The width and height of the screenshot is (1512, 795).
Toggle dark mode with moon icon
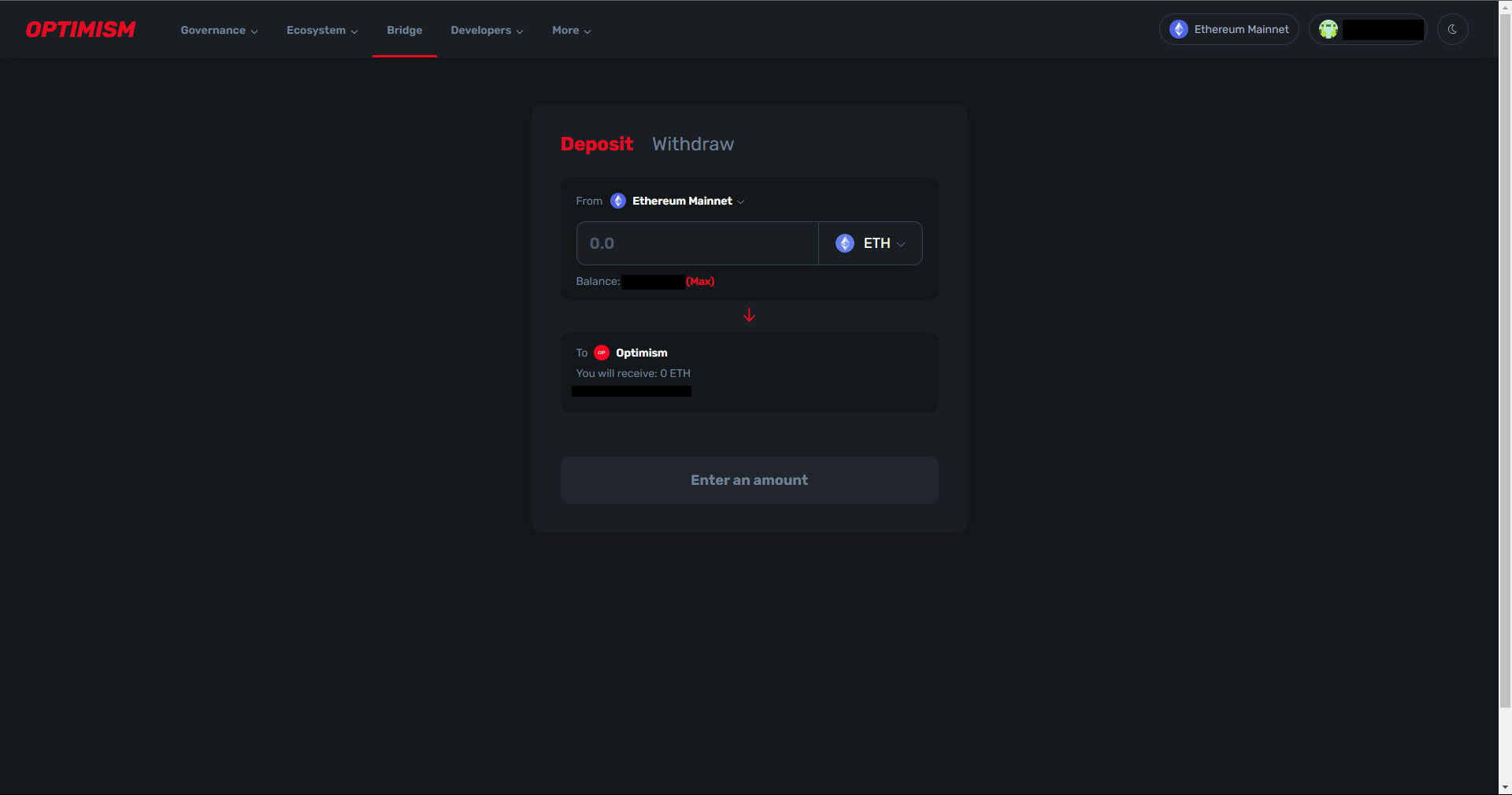1452,29
